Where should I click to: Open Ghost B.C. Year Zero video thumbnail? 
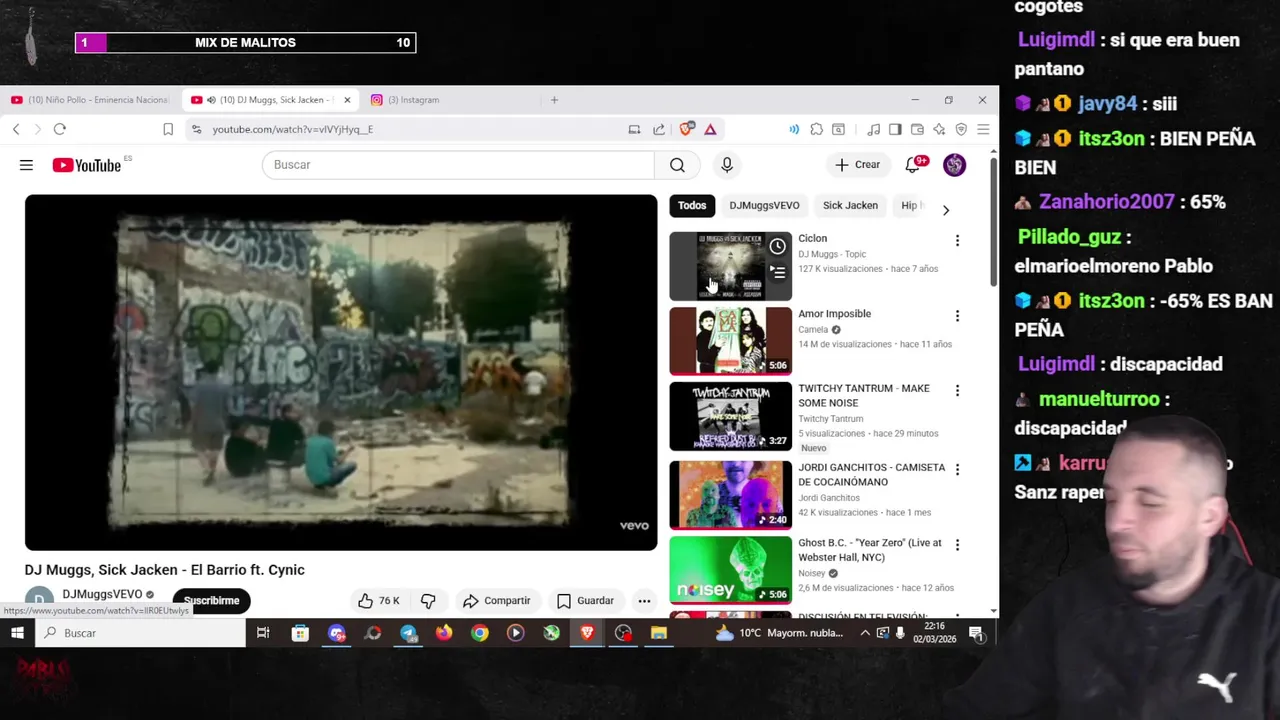[730, 570]
